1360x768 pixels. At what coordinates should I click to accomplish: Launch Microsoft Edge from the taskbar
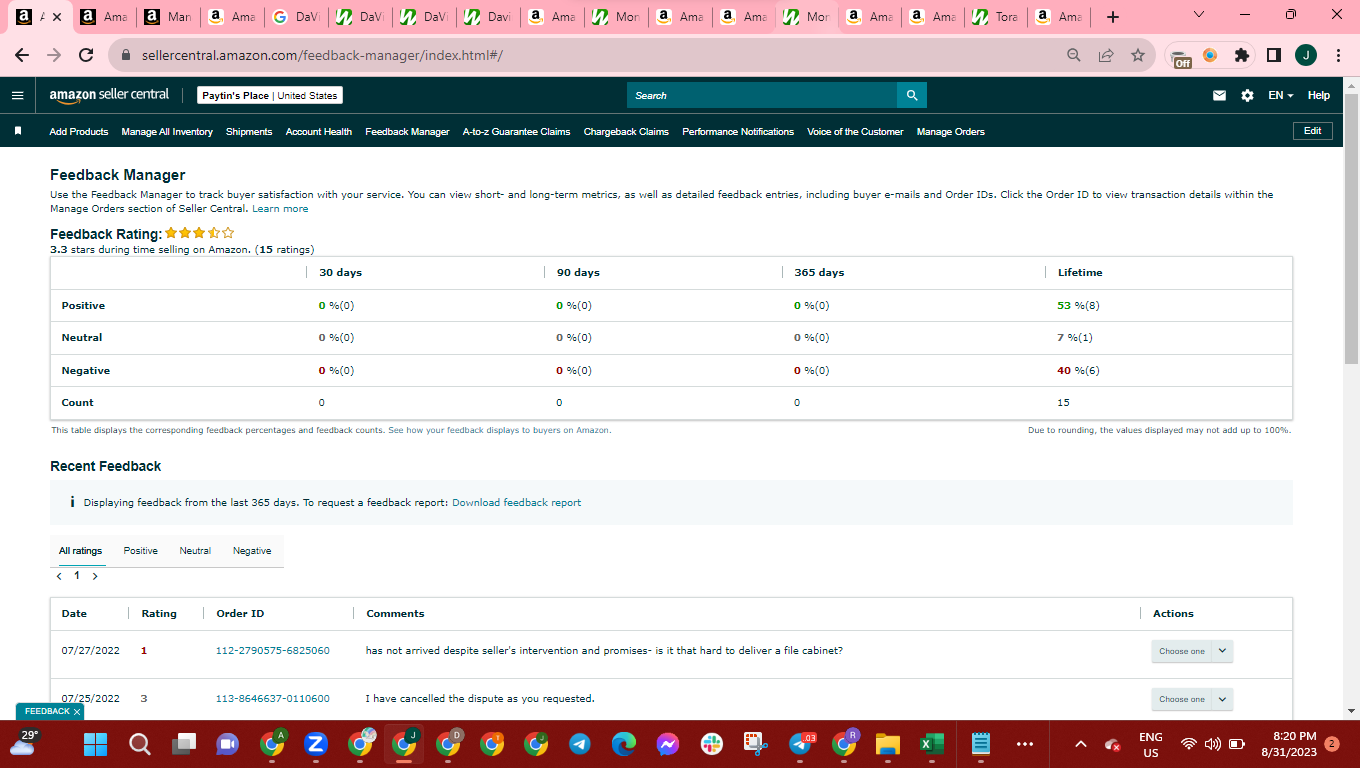click(x=623, y=744)
